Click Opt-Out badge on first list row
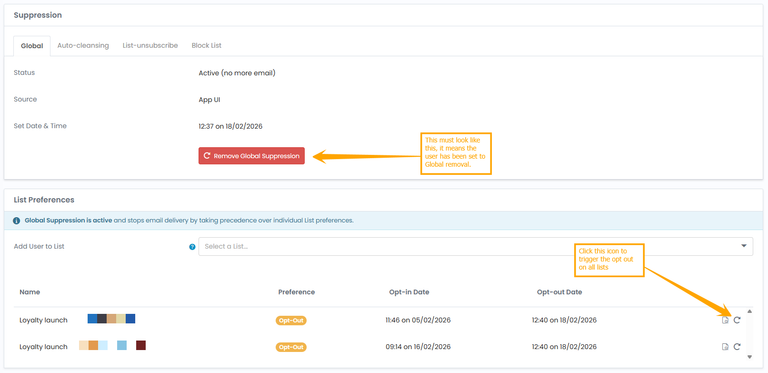Image resolution: width=768 pixels, height=373 pixels. (291, 321)
